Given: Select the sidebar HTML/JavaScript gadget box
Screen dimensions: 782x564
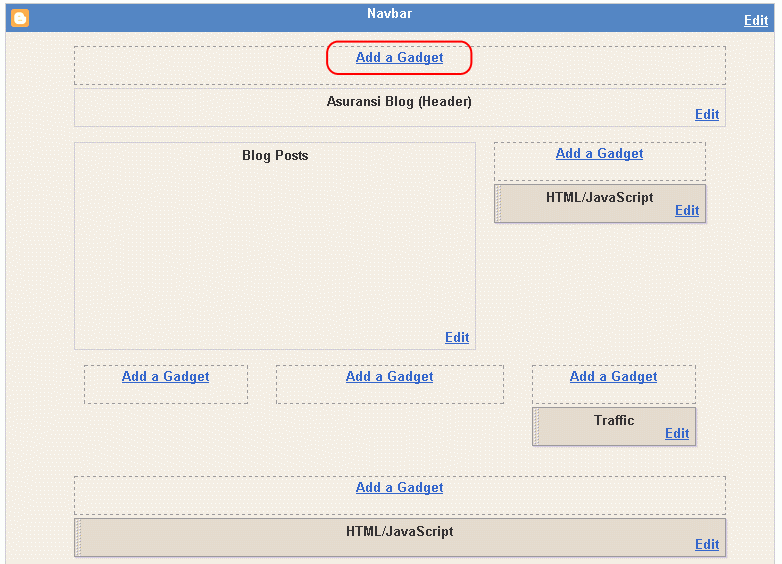Looking at the screenshot, I should (x=600, y=203).
